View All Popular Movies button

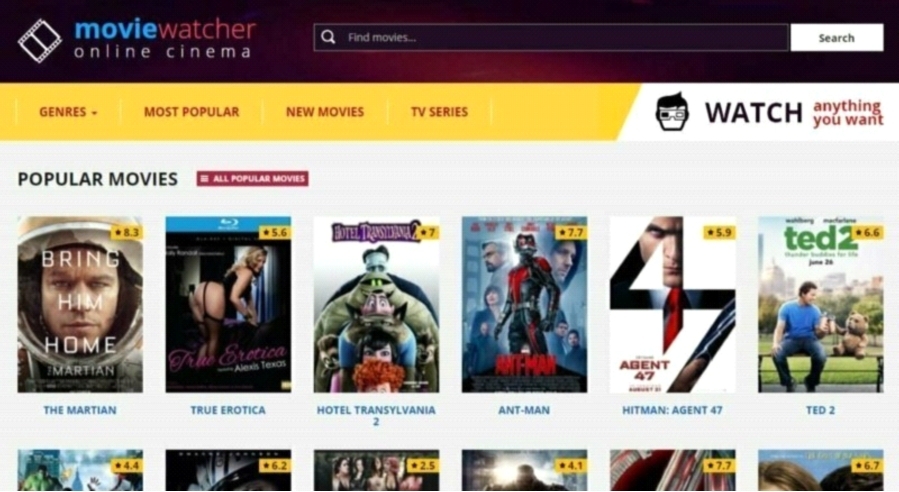point(252,178)
